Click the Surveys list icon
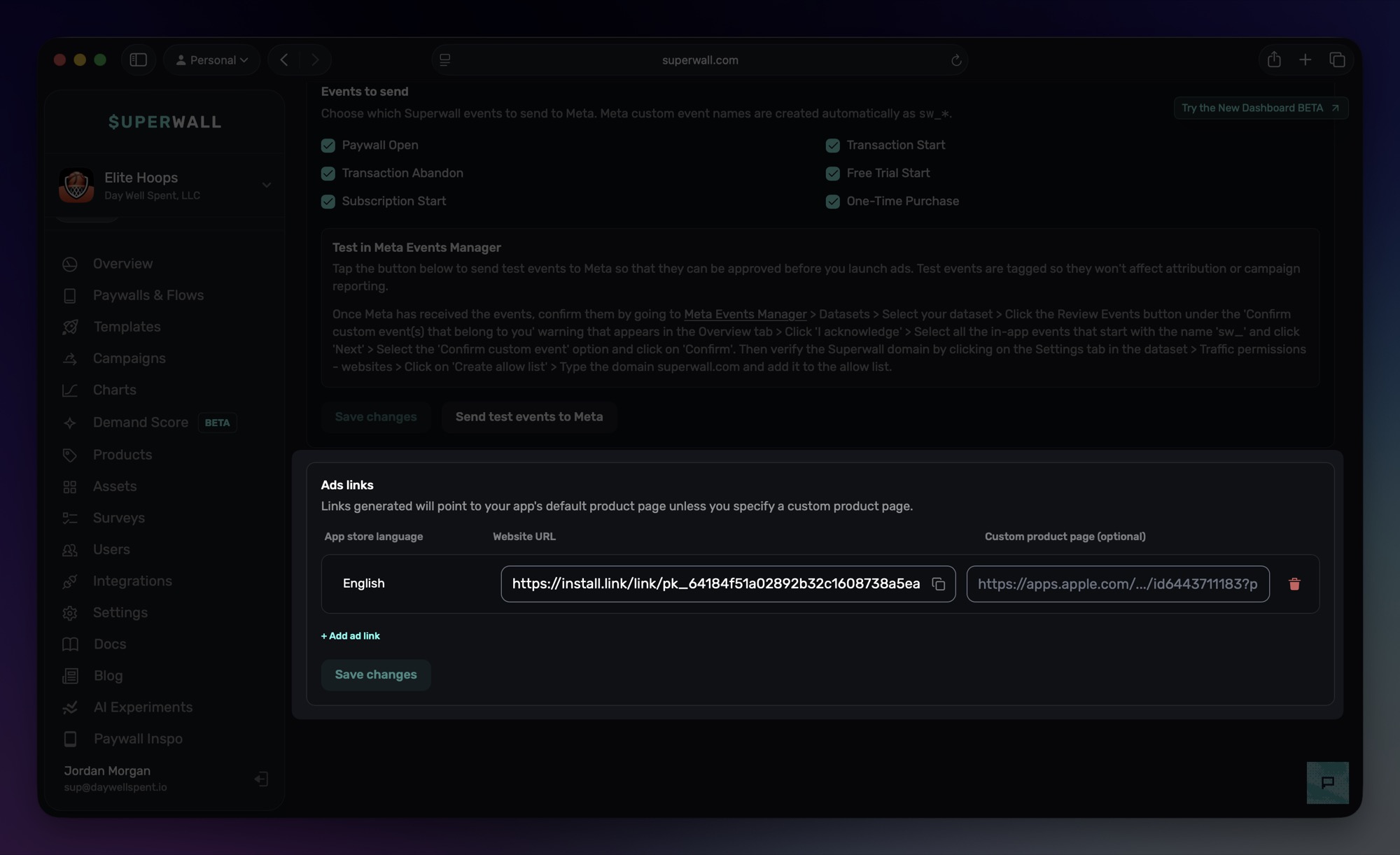1400x855 pixels. [x=70, y=518]
